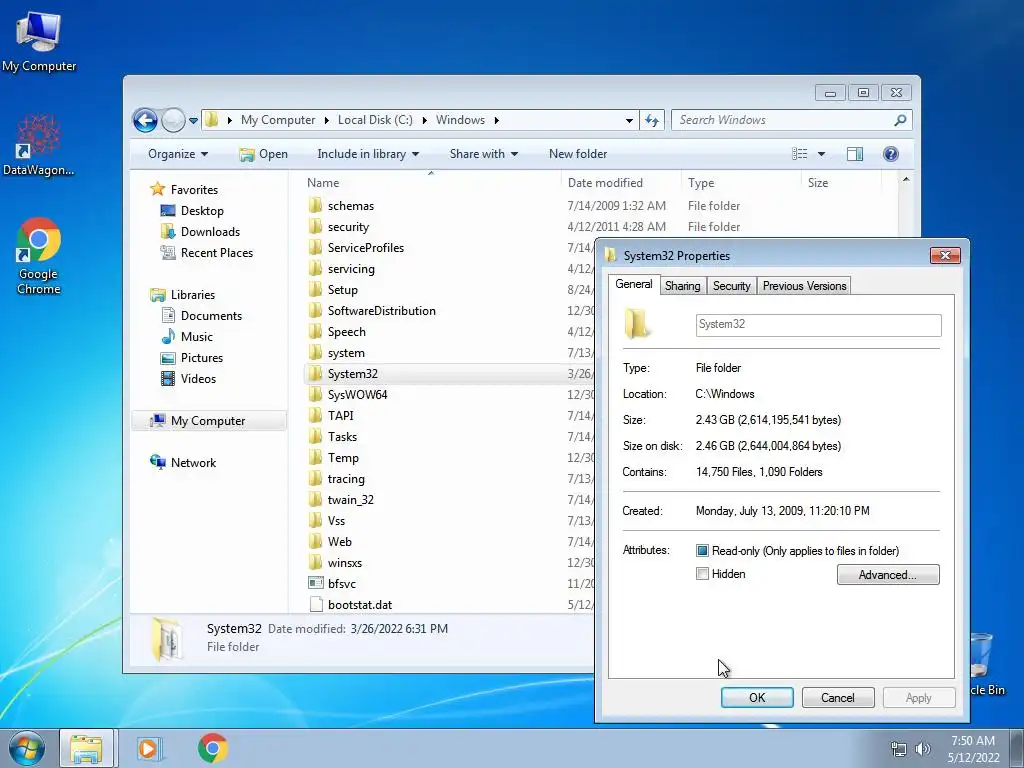
Task: Change view using the view icon
Action: [799, 154]
